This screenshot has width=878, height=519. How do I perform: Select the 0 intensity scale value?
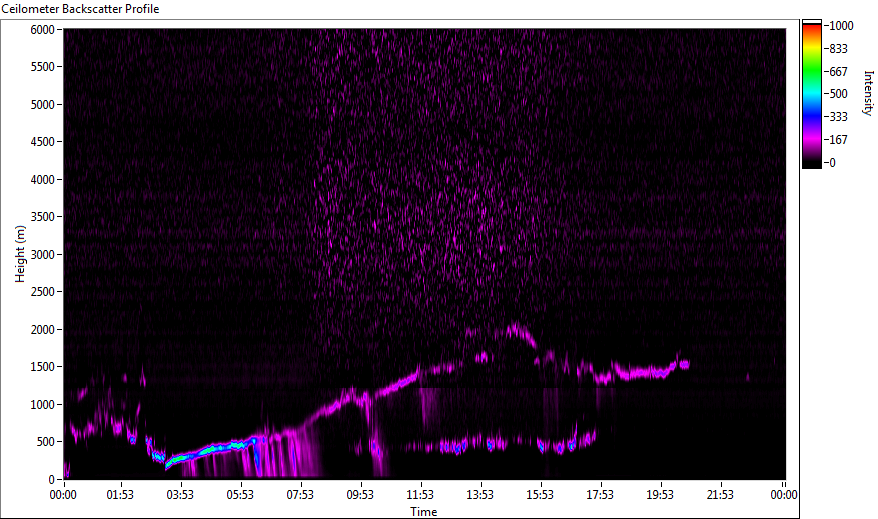coord(832,163)
